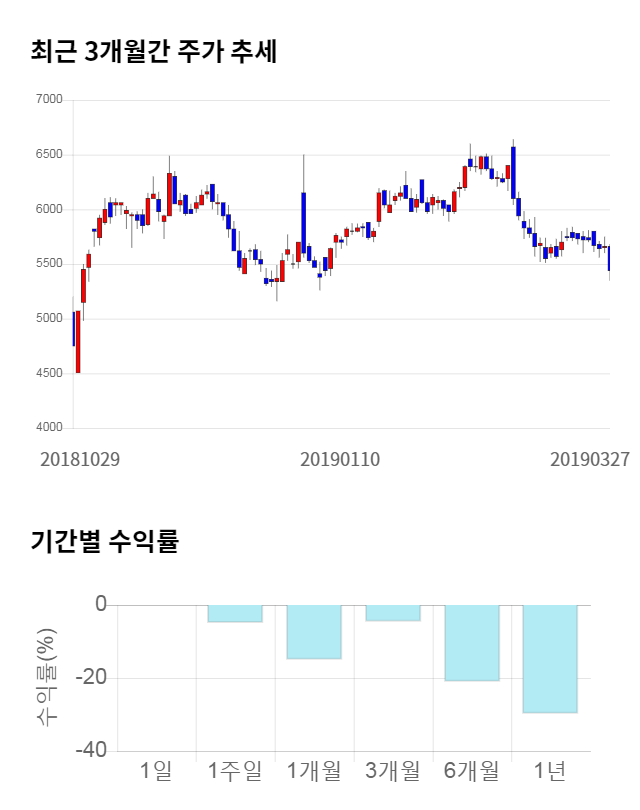Click the 1년 return bar
This screenshot has width=640, height=810.
coord(550,658)
